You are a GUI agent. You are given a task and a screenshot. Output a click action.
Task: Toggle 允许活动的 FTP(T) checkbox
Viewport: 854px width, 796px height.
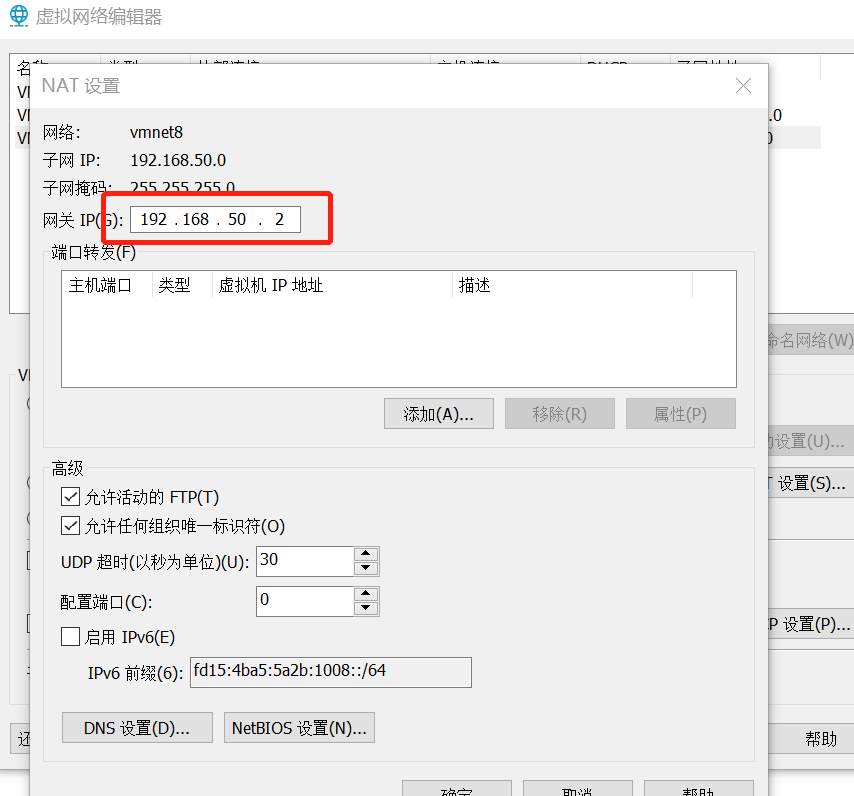pyautogui.click(x=71, y=497)
